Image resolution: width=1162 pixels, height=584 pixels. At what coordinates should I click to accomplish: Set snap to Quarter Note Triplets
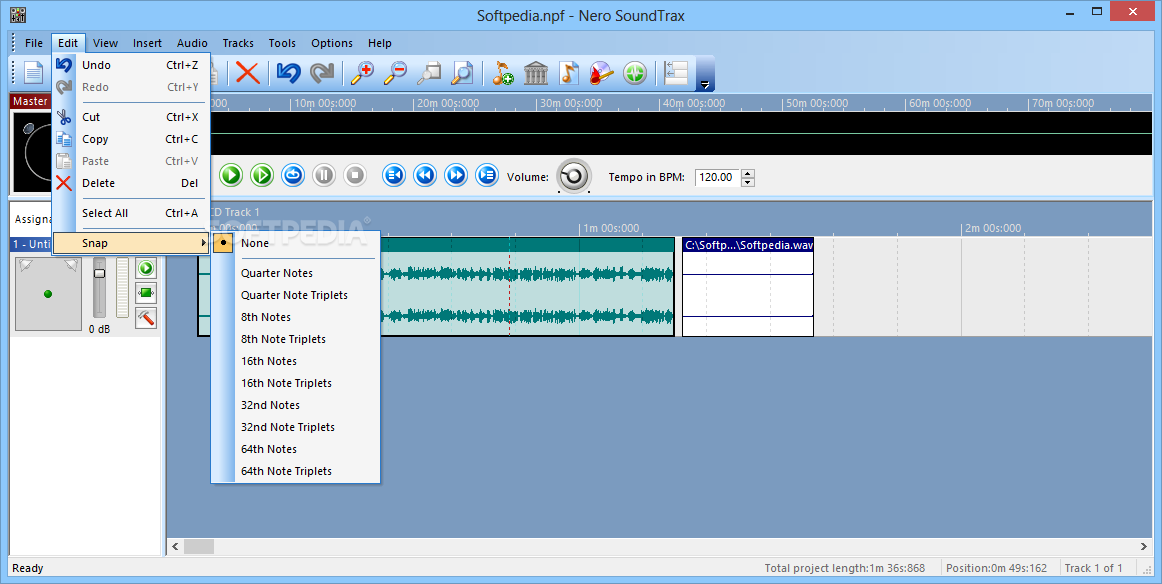tap(296, 295)
